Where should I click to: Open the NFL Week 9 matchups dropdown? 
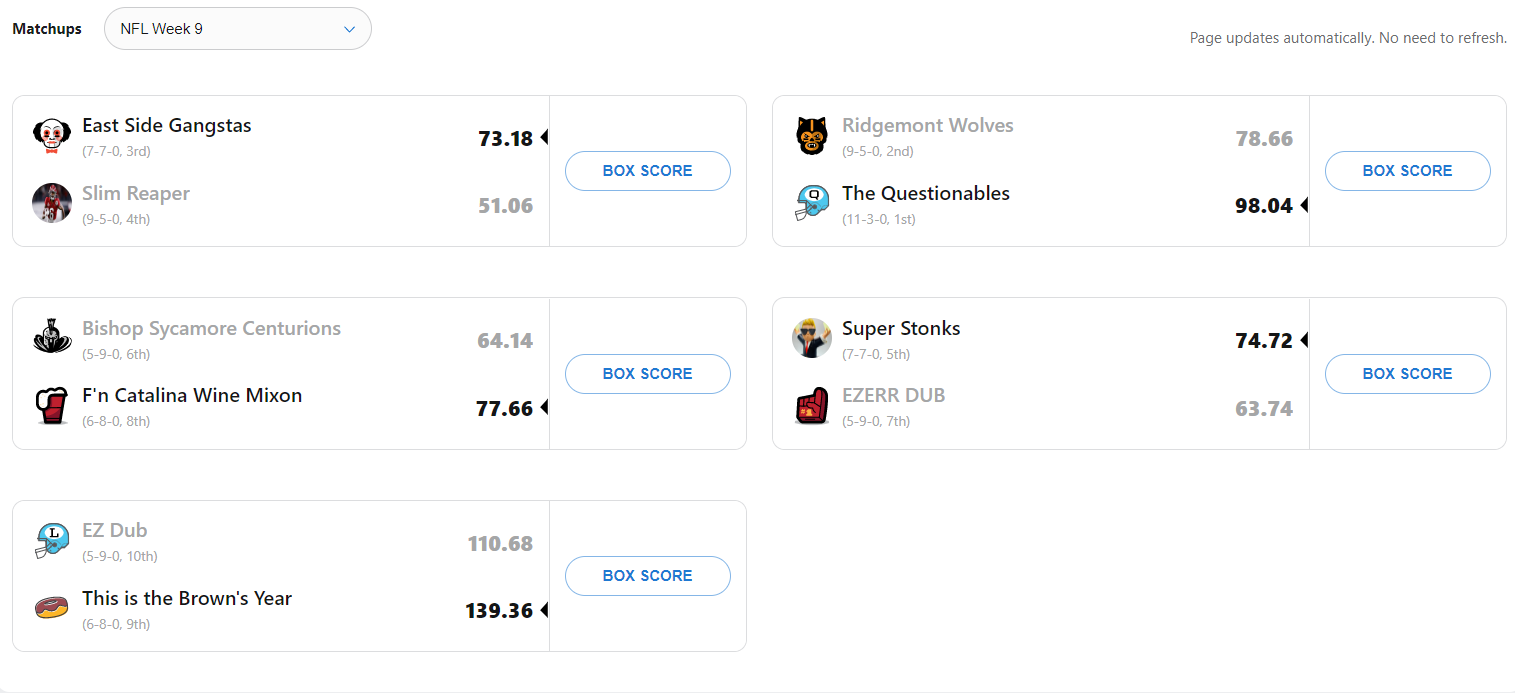tap(238, 29)
